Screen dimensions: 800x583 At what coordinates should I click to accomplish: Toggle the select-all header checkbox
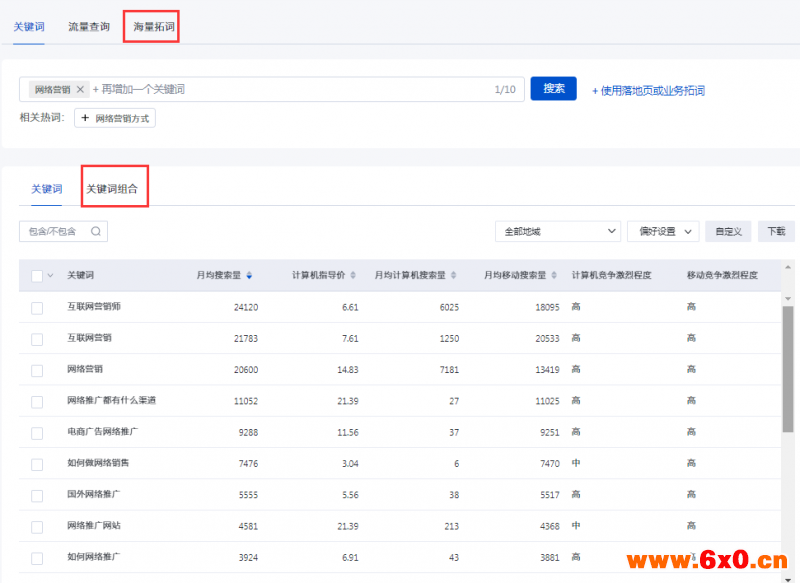point(37,276)
